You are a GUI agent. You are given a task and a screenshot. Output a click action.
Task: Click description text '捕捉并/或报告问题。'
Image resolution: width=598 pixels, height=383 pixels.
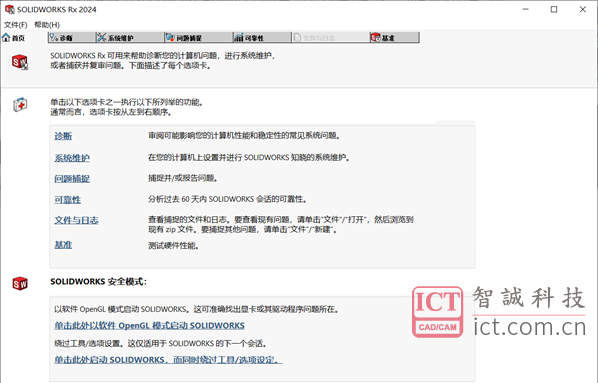pyautogui.click(x=183, y=178)
